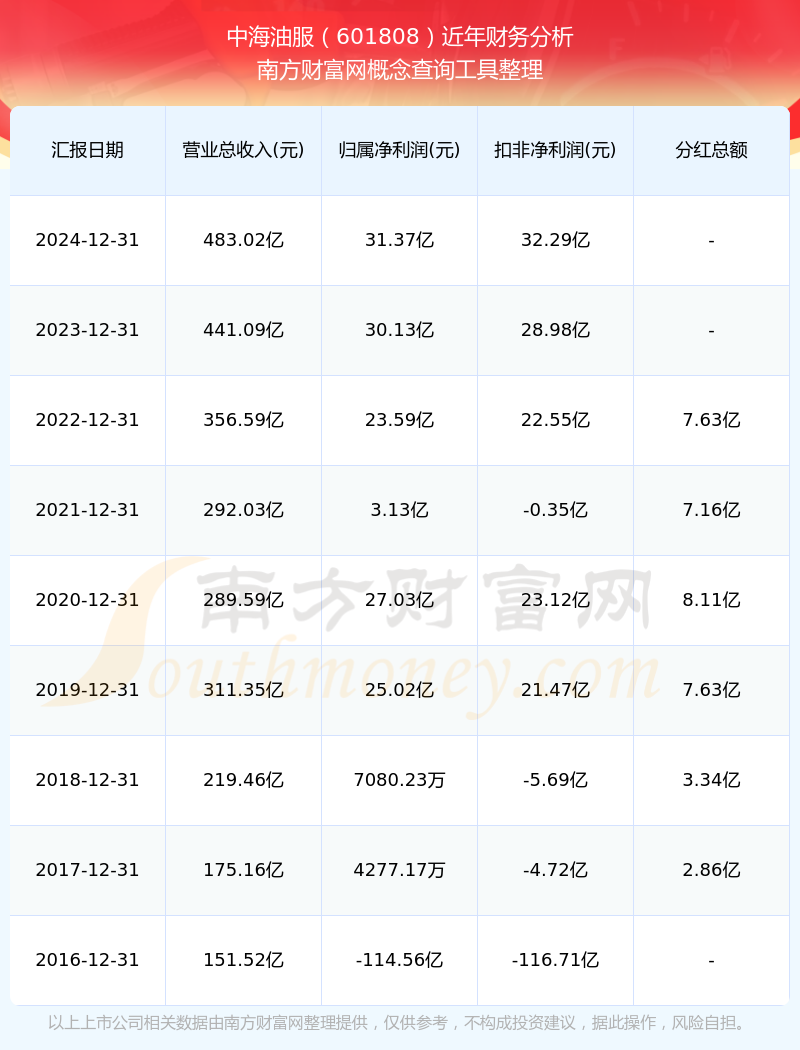Viewport: 800px width, 1050px height.
Task: Click revenue value 311.35亿
Action: click(x=244, y=690)
